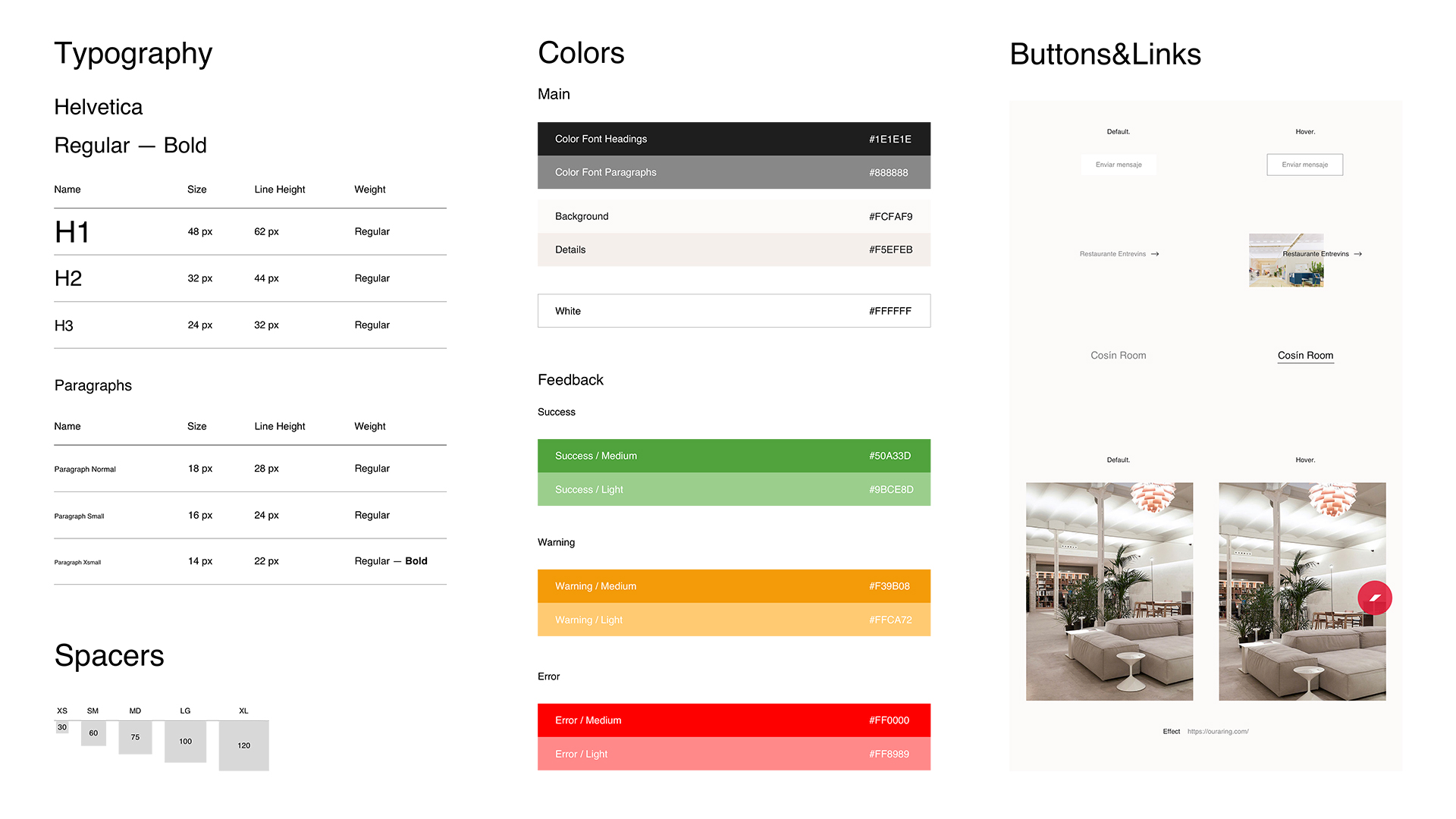Screen dimensions: 1456x819
Task: Select the Color Font Headings swatch
Action: coord(733,139)
